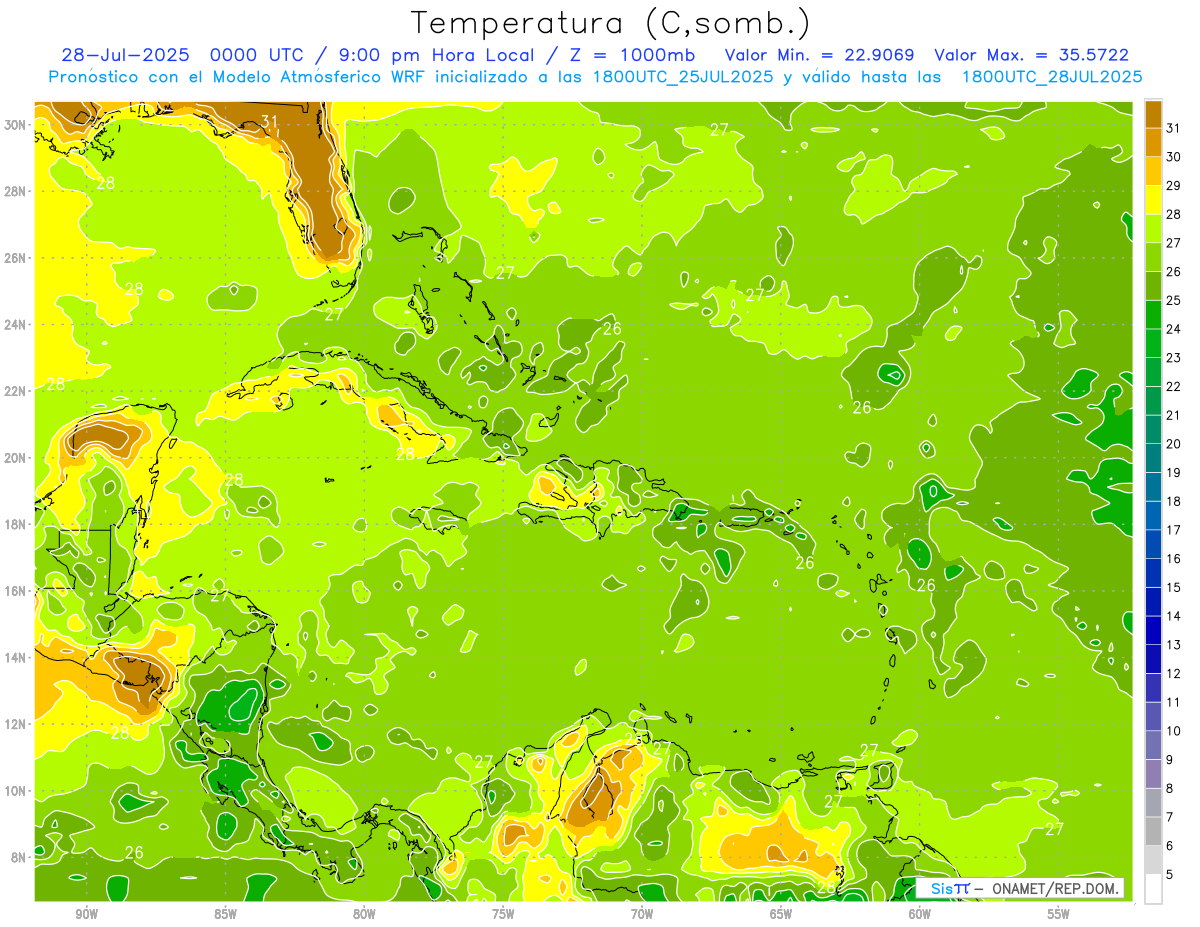Click the '22N' latitude axis label
Viewport: 1200px width, 927px height.
coord(15,390)
